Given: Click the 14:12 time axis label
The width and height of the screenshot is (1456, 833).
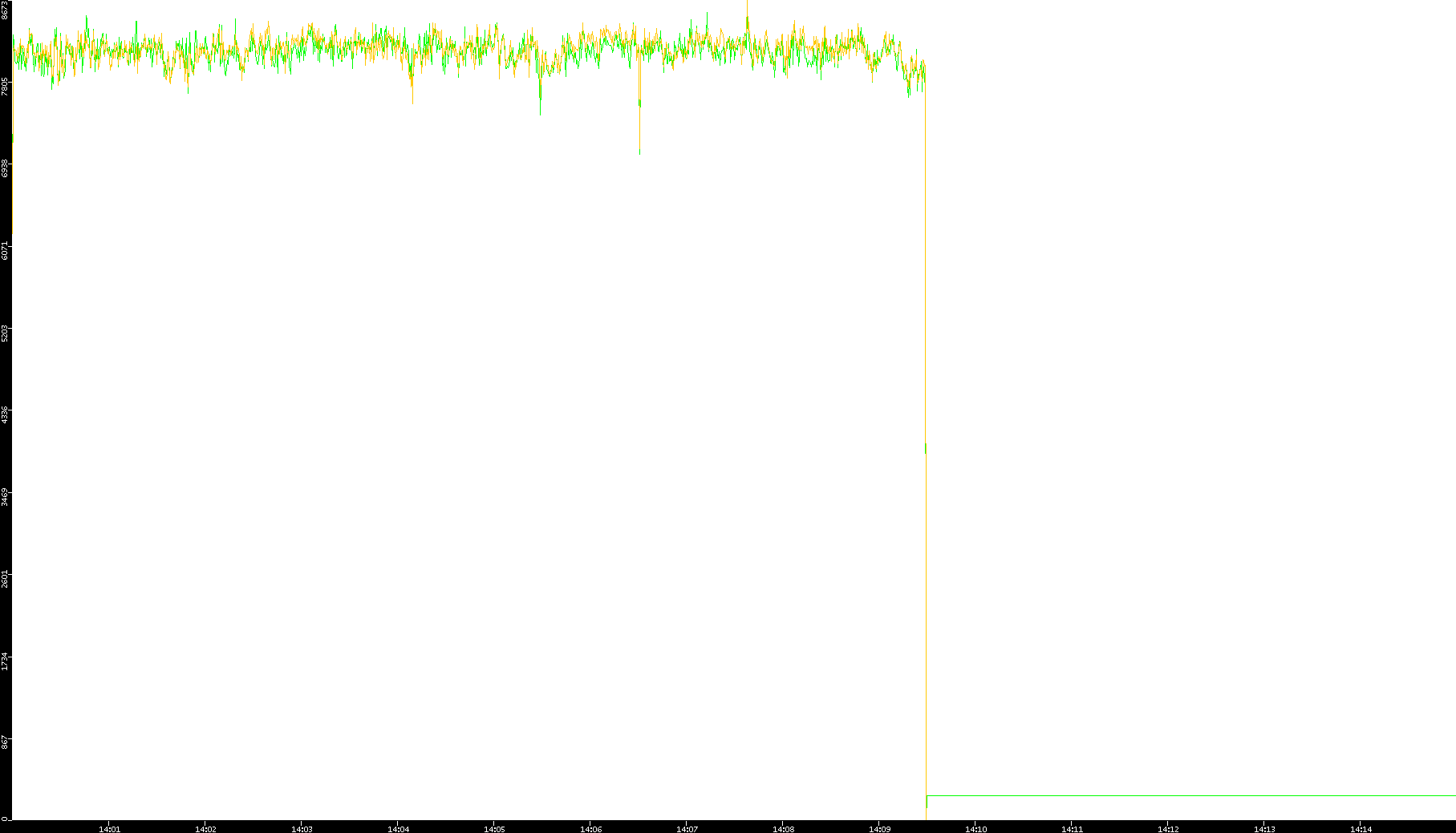Looking at the screenshot, I should [1168, 828].
